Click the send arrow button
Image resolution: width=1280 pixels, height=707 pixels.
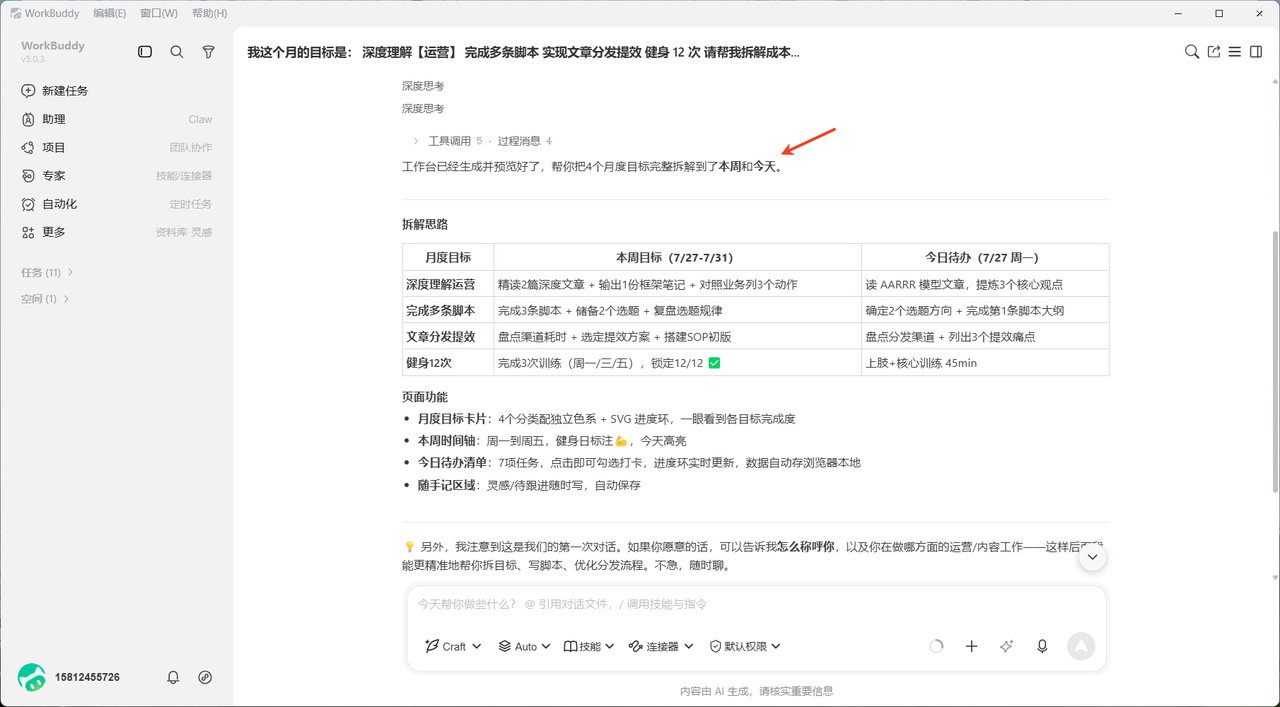1081,646
